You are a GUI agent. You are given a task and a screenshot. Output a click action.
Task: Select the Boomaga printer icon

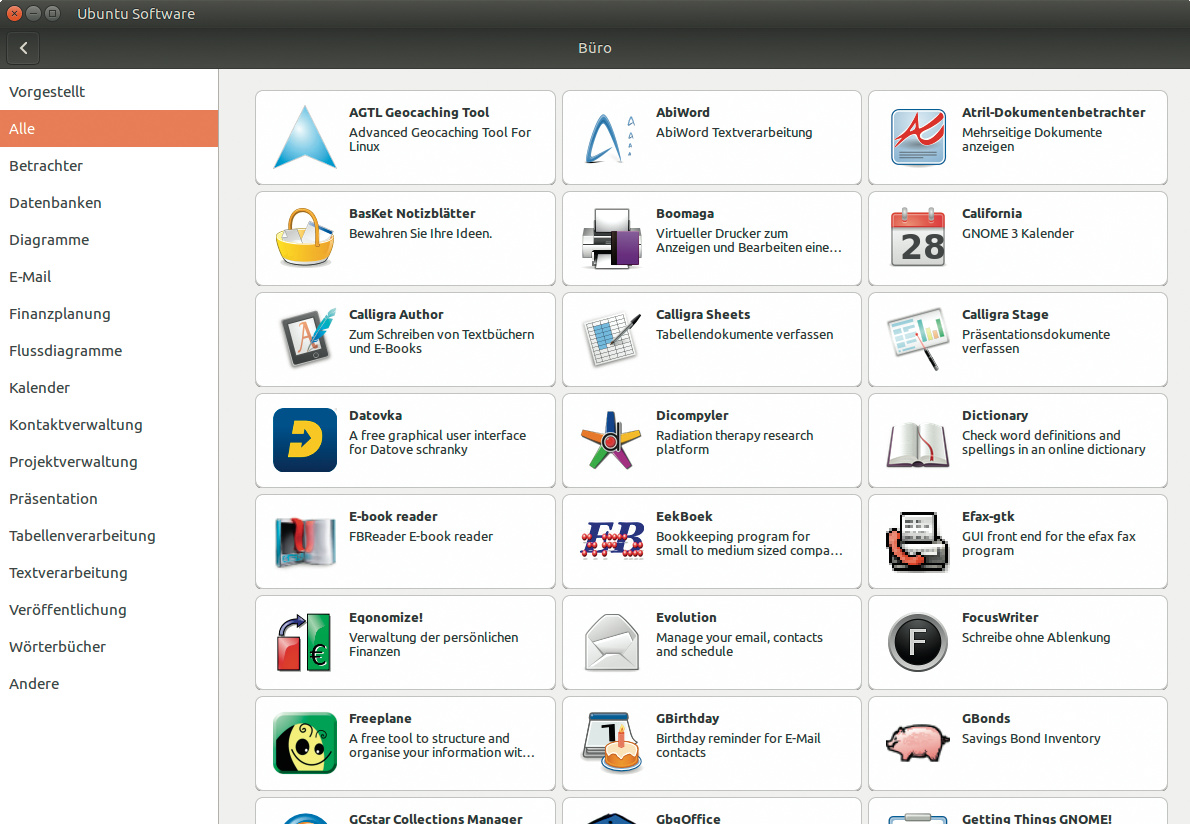coord(611,239)
